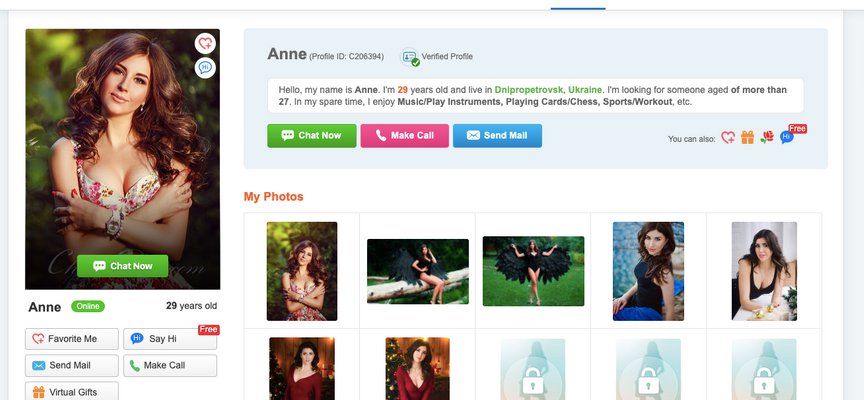Screen dimensions: 864x400
Task: Click the rose flower icon beside 'You can also'
Action: tap(766, 137)
